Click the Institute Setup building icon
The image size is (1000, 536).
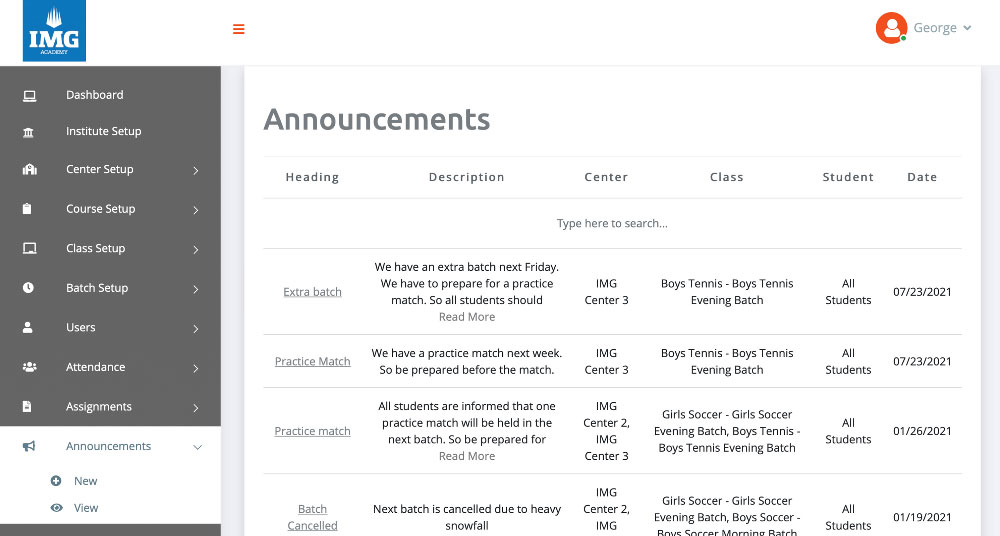(x=29, y=132)
